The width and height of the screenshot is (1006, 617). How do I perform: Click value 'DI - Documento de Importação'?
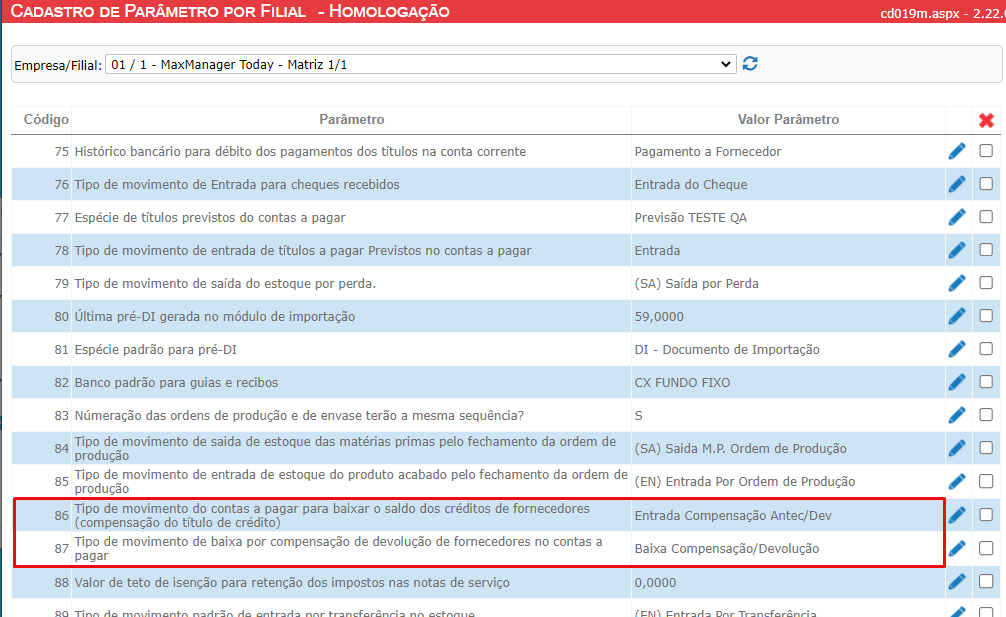coord(727,350)
